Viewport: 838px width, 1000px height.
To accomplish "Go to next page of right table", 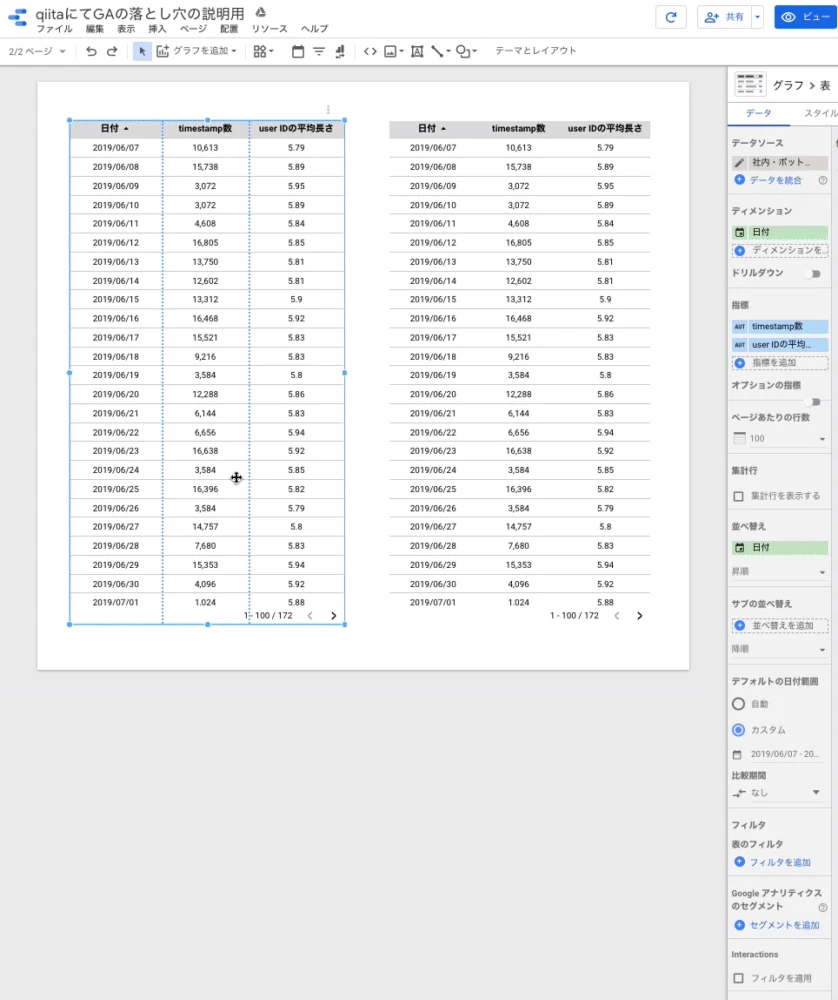I will pyautogui.click(x=640, y=616).
